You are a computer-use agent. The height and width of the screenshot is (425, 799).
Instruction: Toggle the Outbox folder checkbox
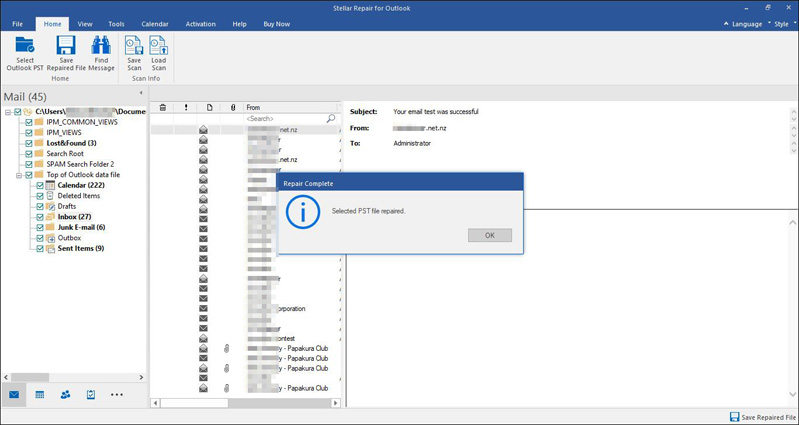40,238
